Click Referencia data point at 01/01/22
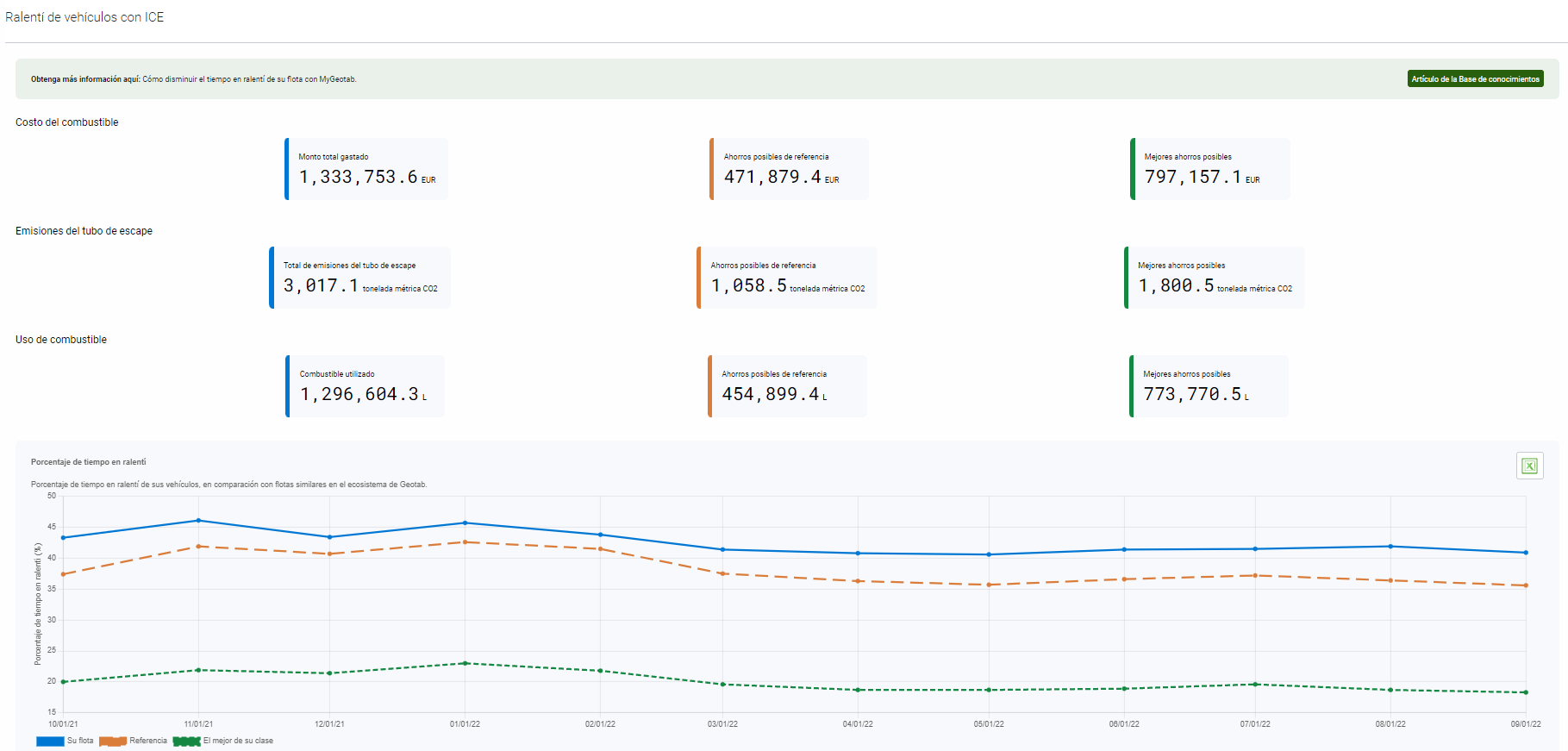Viewport: 1568px width, 751px height. 465,542
